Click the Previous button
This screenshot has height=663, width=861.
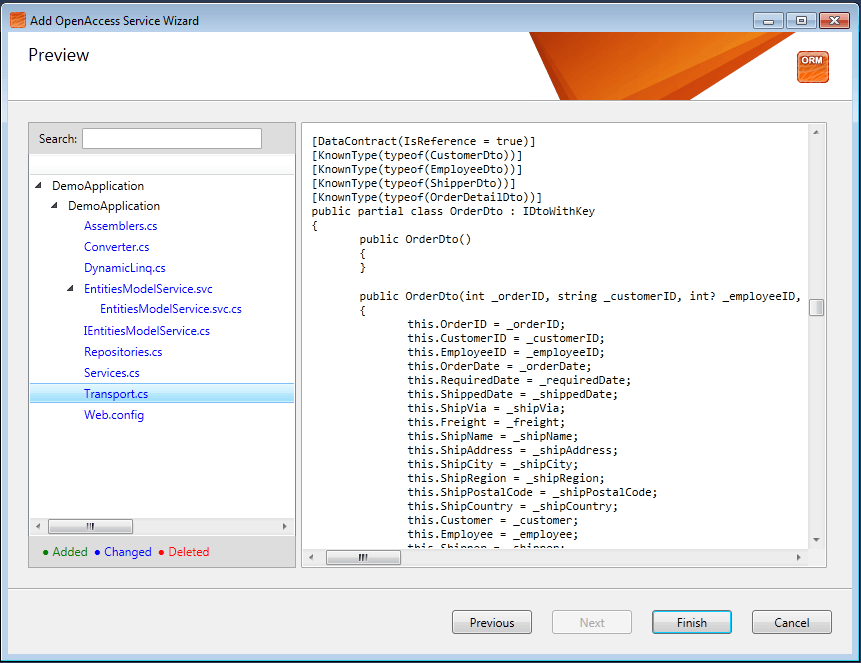pyautogui.click(x=492, y=622)
